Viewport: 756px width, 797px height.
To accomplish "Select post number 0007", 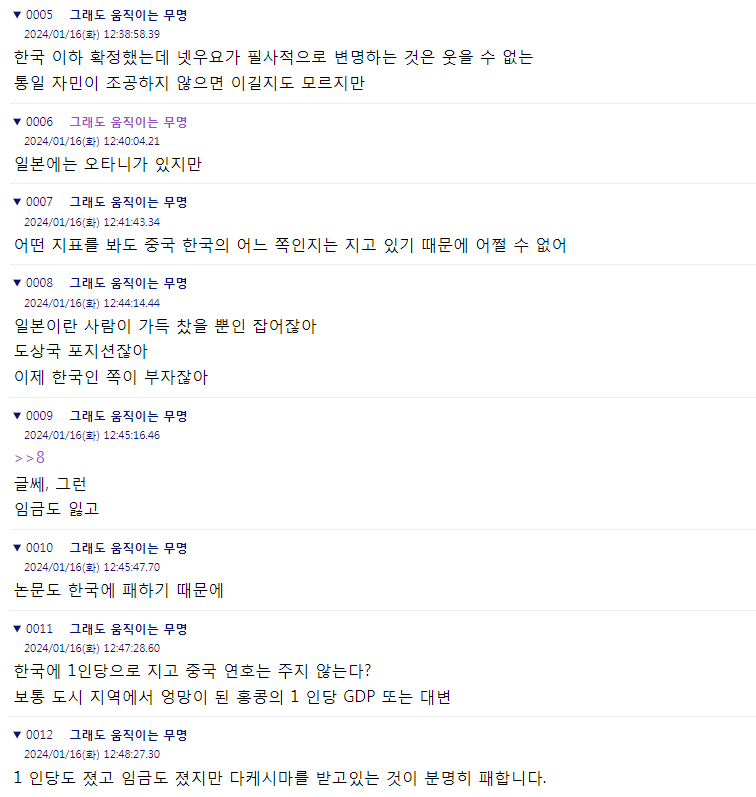I will coord(40,202).
